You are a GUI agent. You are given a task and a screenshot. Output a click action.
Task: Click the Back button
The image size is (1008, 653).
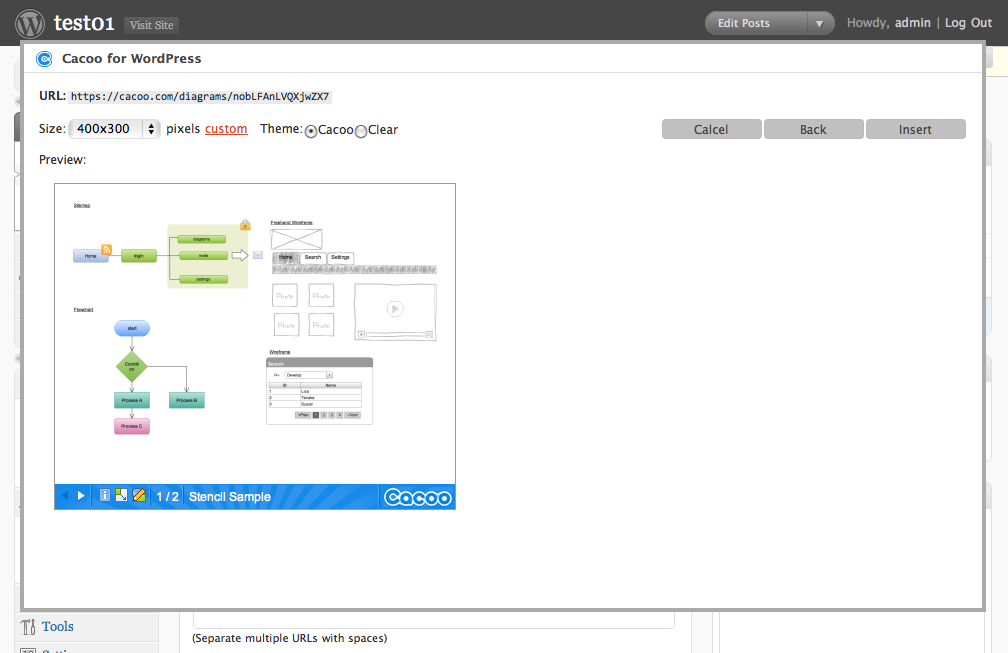813,129
